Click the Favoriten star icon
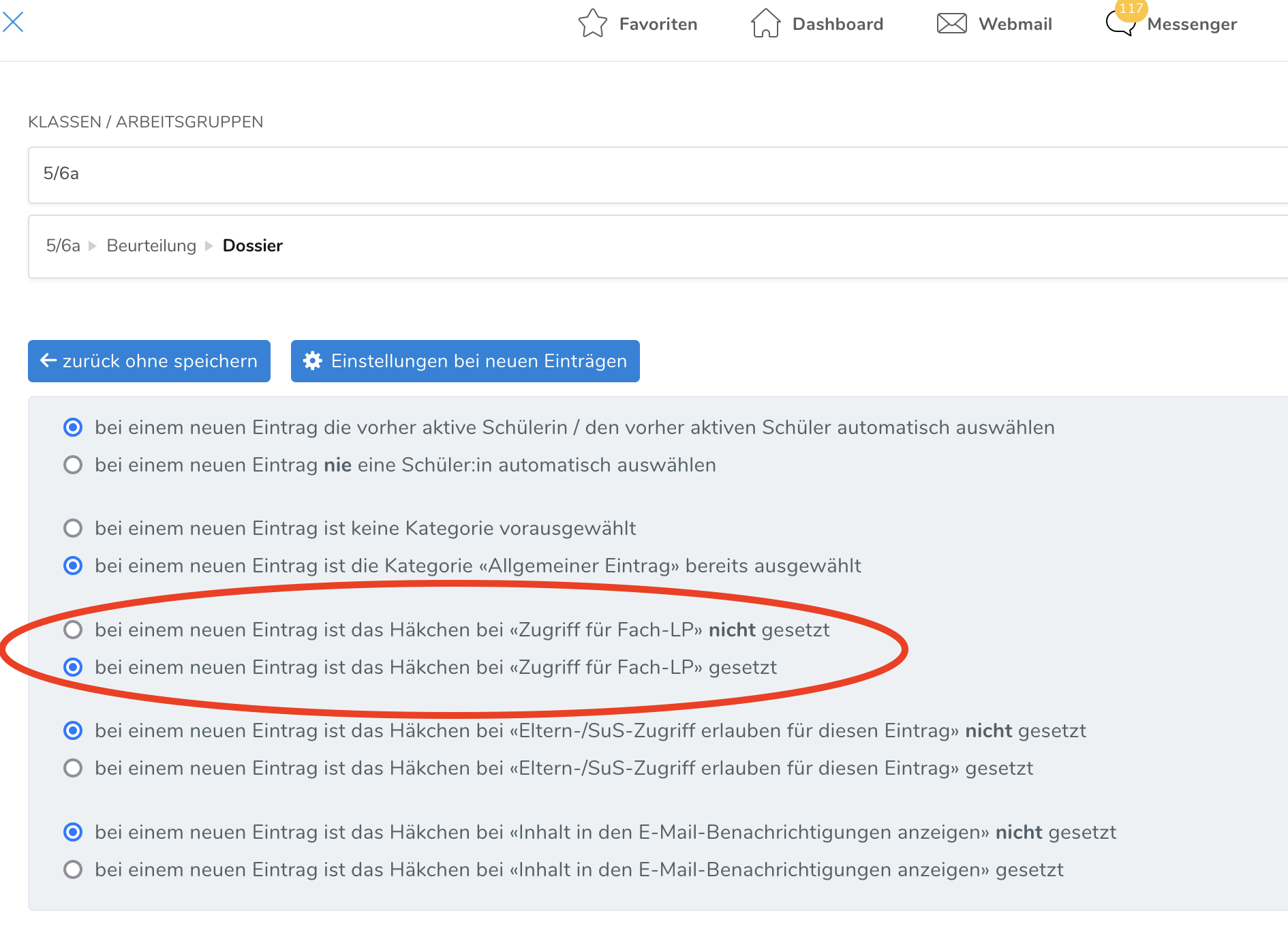Screen dimensions: 1288x941 pos(592,24)
